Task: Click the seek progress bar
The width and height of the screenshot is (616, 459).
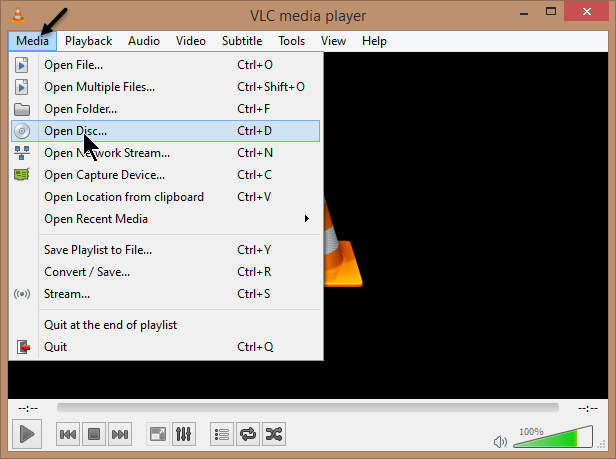Action: (x=308, y=408)
